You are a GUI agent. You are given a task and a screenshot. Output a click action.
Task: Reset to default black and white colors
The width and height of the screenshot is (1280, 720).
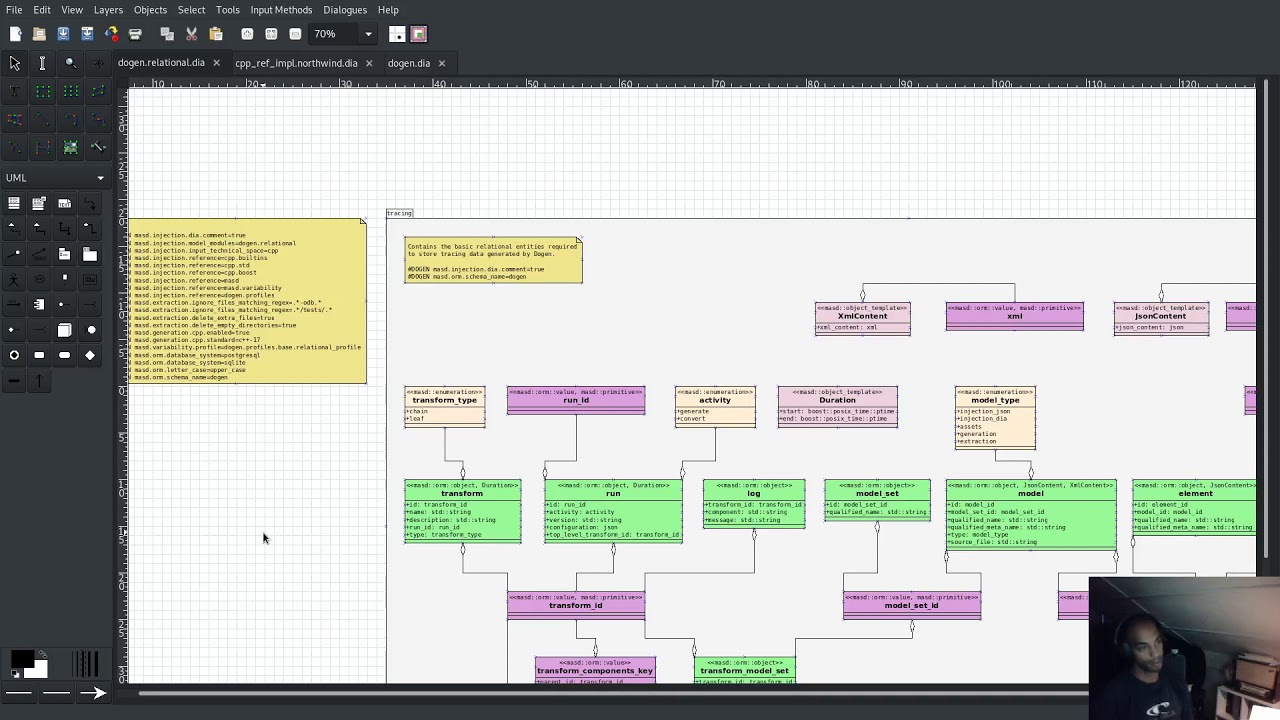click(14, 675)
